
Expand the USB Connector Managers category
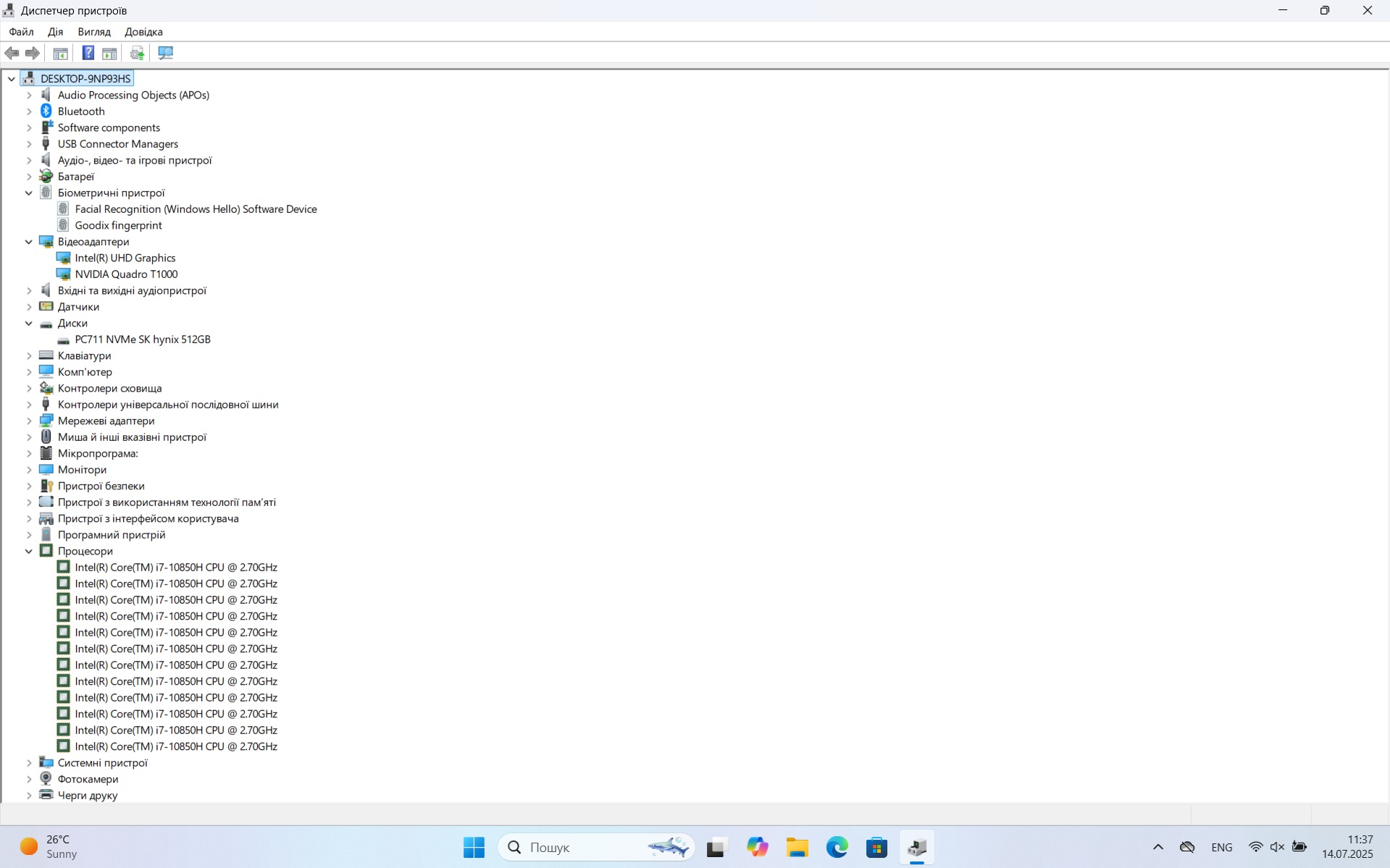tap(29, 143)
